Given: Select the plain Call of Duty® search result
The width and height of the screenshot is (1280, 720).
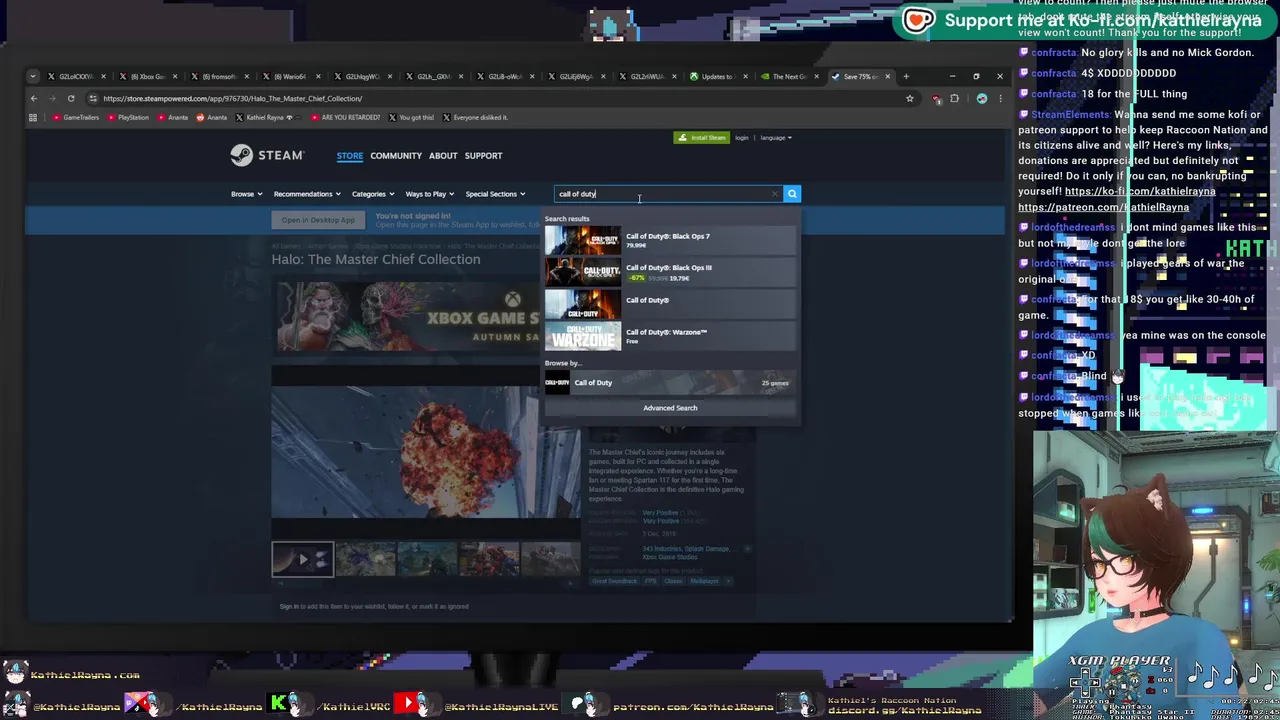Looking at the screenshot, I should point(670,304).
